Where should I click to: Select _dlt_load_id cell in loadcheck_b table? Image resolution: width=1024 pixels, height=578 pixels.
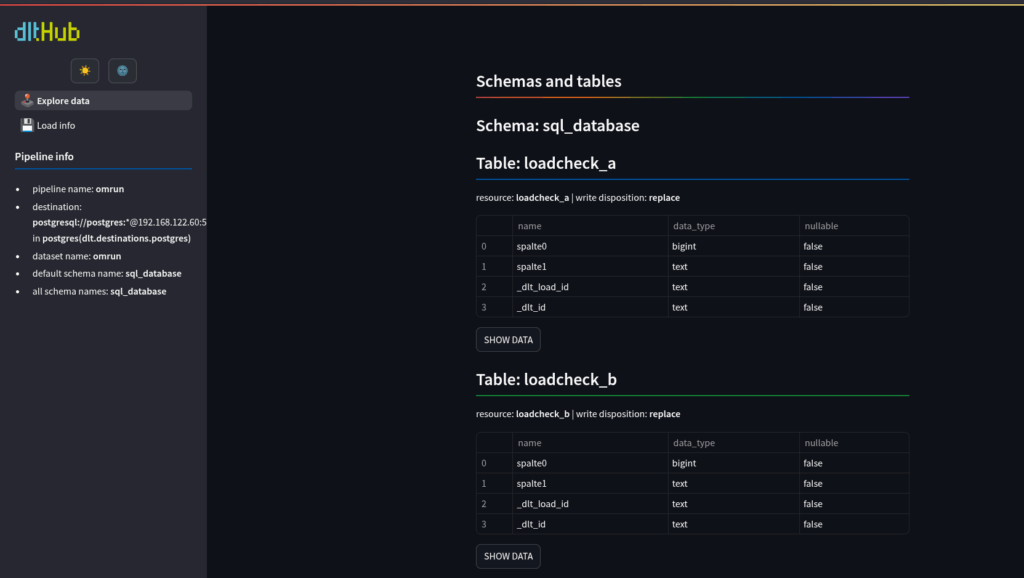pyautogui.click(x=590, y=504)
